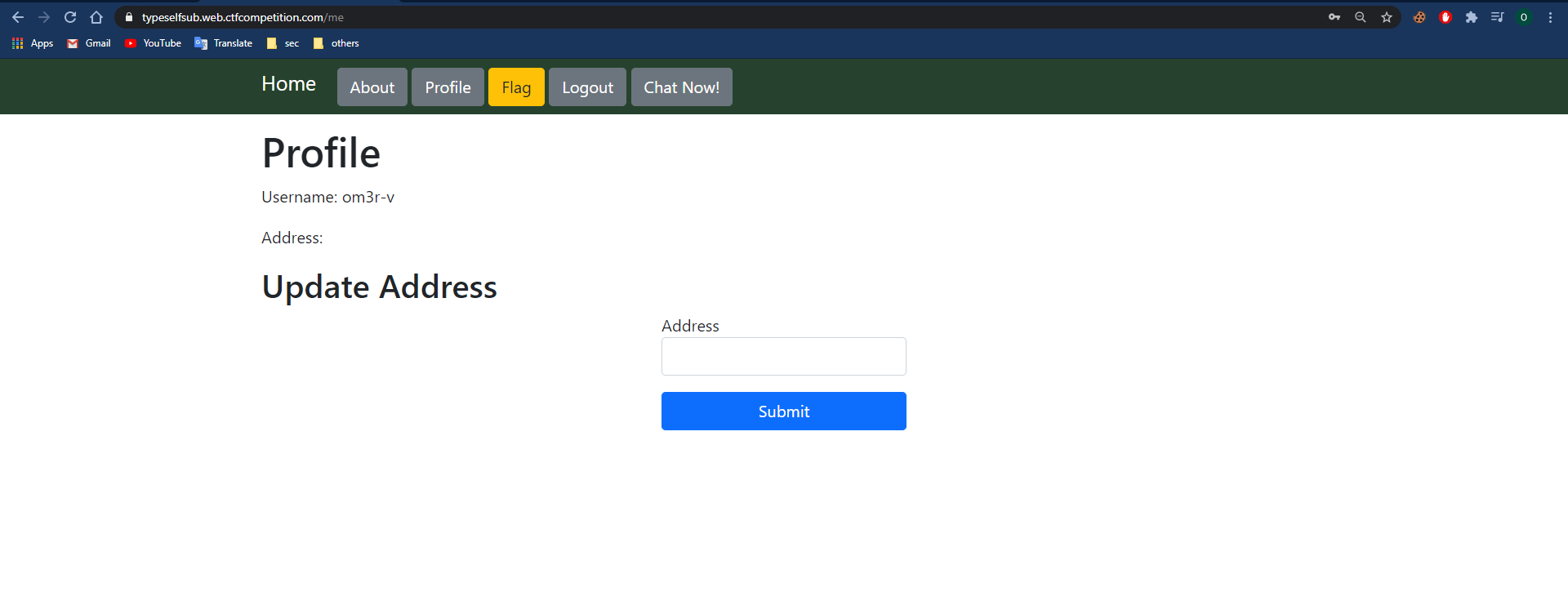View site security via the padlock icon
This screenshot has width=1568, height=614.
point(129,17)
